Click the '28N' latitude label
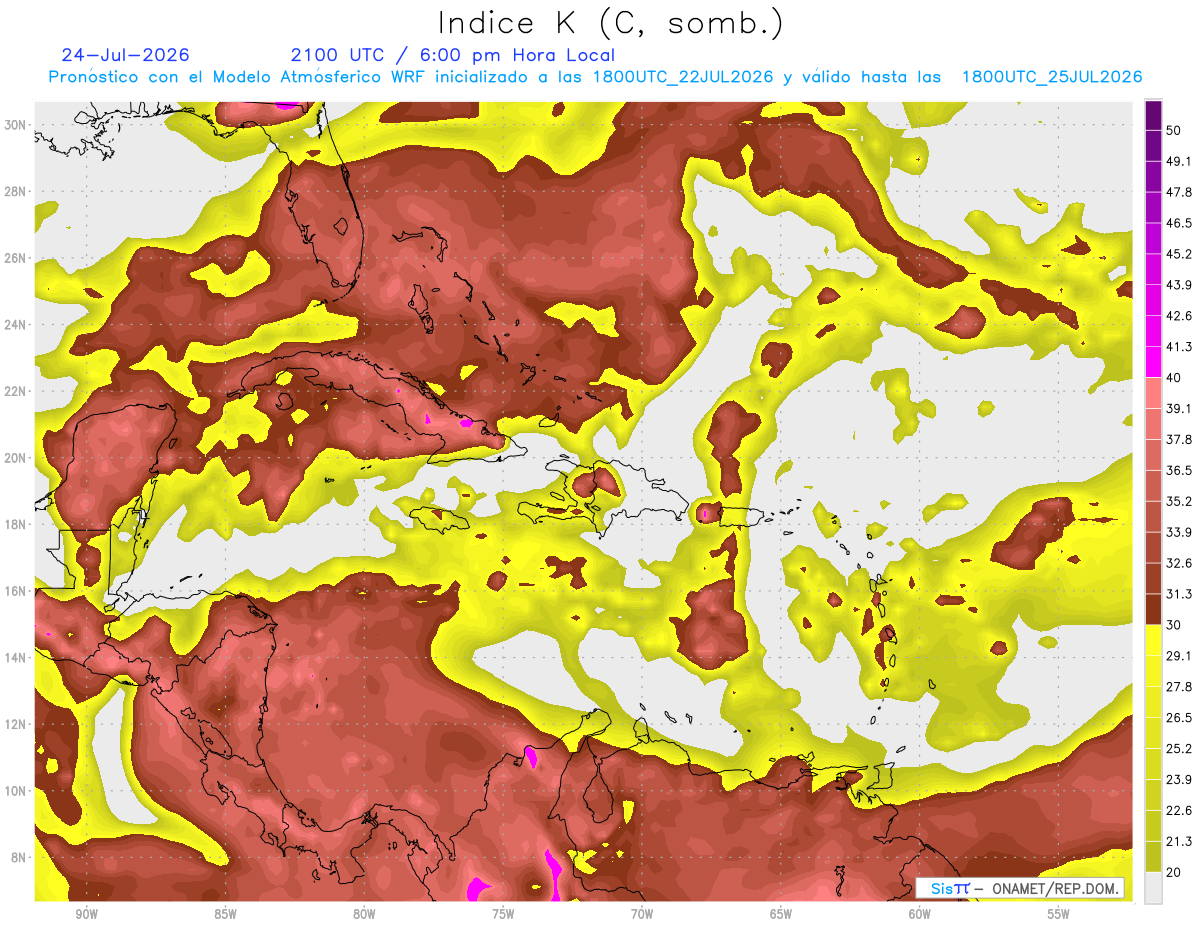This screenshot has width=1200, height=927. point(17,191)
